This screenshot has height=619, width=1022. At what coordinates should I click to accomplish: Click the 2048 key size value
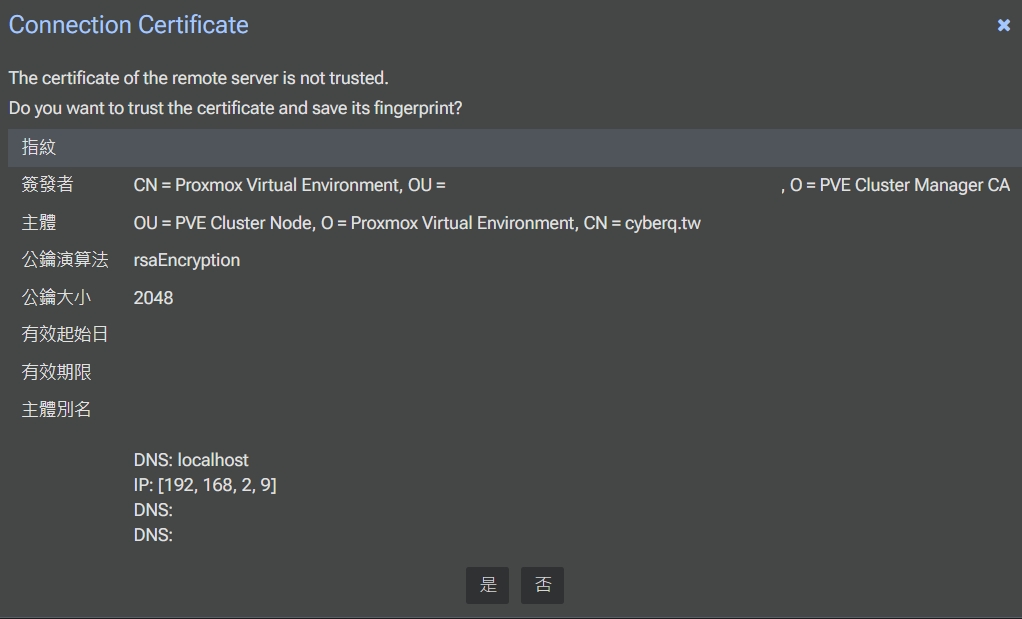pyautogui.click(x=153, y=298)
